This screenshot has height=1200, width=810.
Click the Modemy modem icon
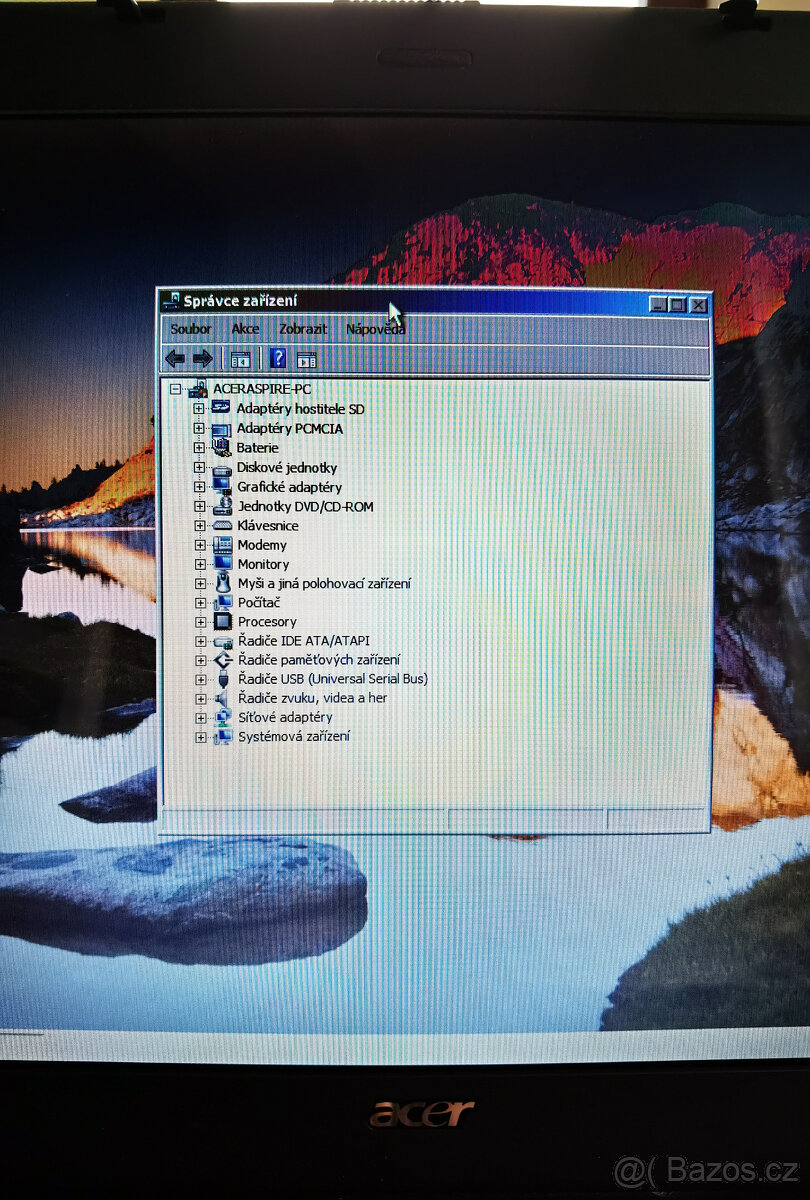221,544
